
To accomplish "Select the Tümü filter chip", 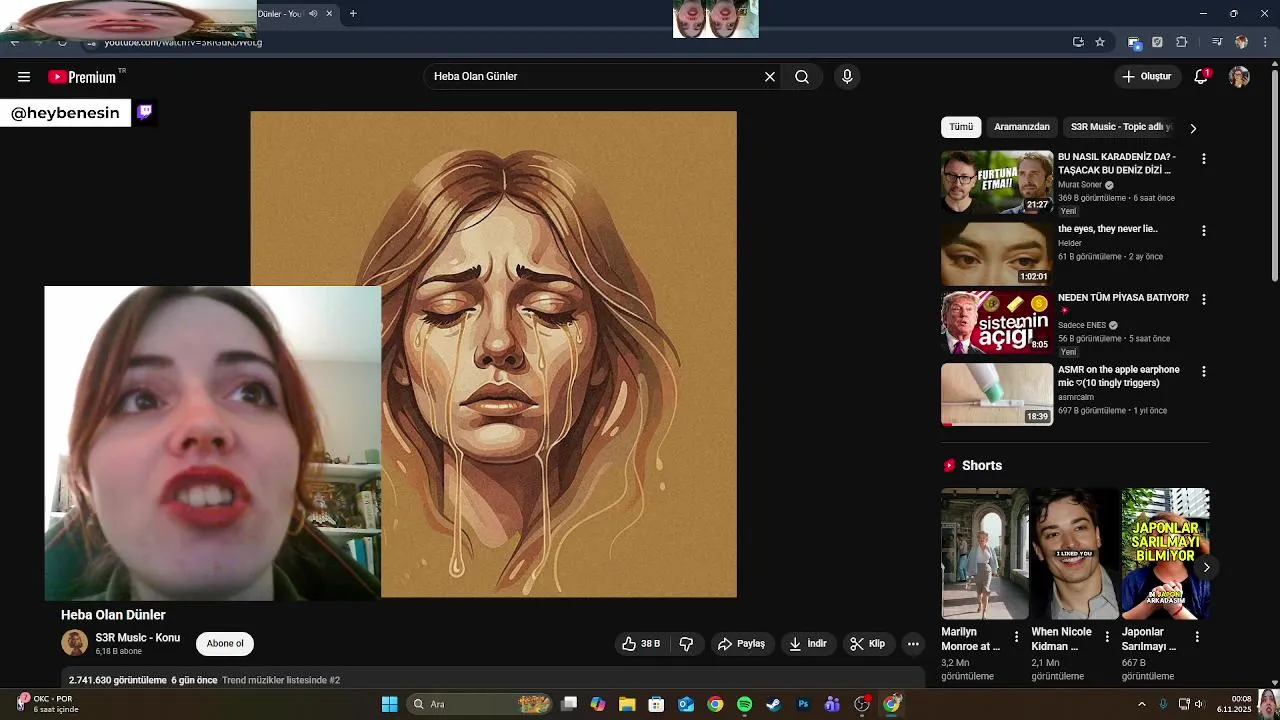I will pyautogui.click(x=961, y=127).
